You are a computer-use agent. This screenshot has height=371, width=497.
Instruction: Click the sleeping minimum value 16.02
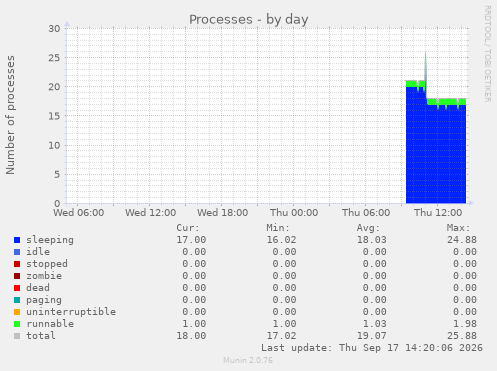[281, 240]
